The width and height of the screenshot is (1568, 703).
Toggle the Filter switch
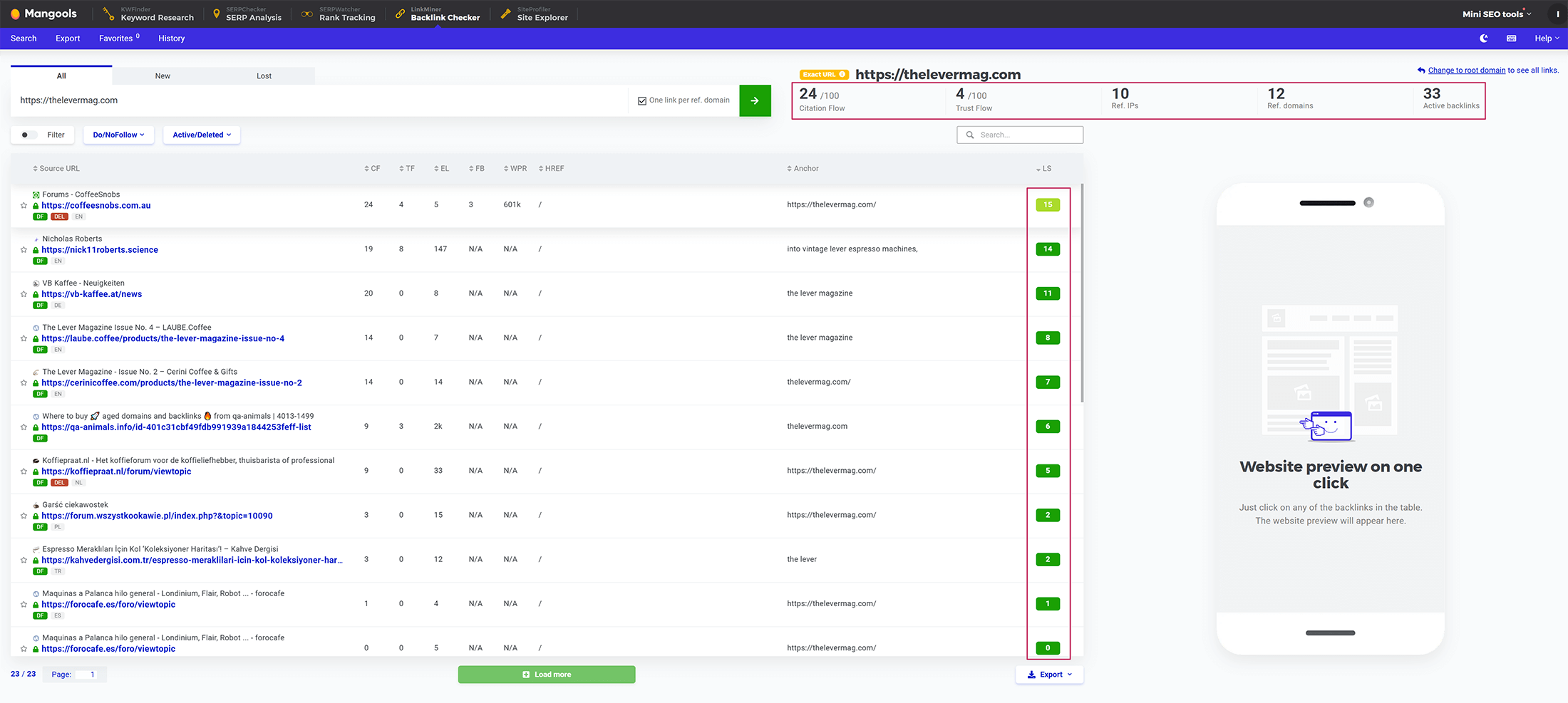(29, 135)
